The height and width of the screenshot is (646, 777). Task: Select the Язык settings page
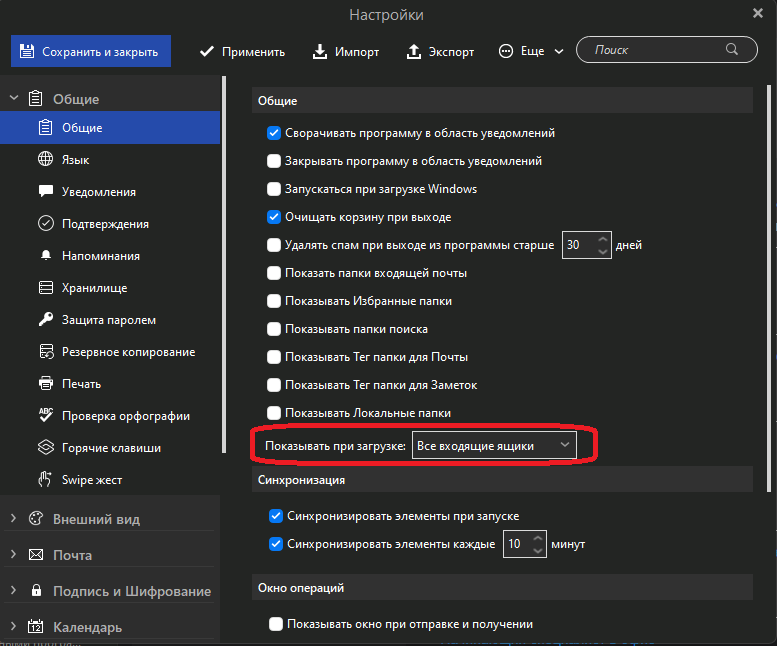(x=110, y=160)
